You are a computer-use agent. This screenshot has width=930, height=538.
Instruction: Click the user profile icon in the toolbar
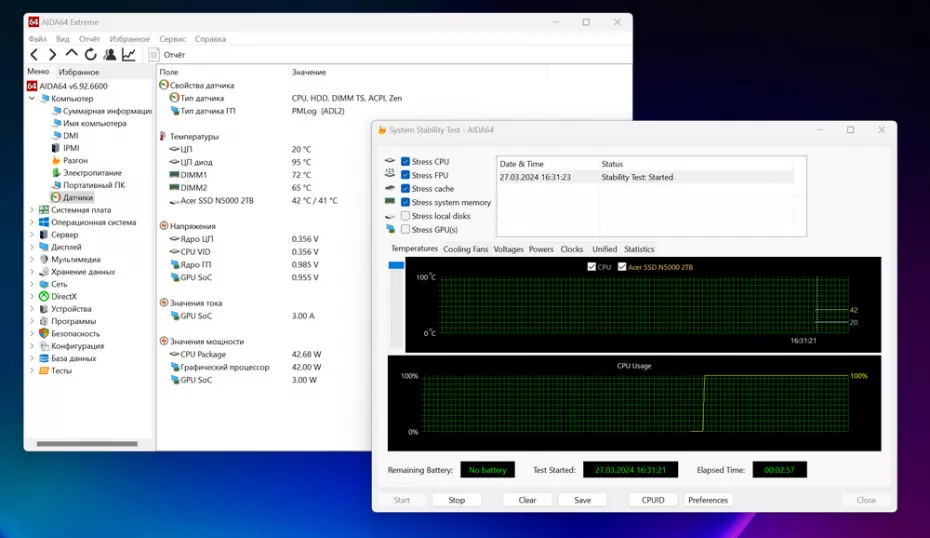click(x=109, y=55)
